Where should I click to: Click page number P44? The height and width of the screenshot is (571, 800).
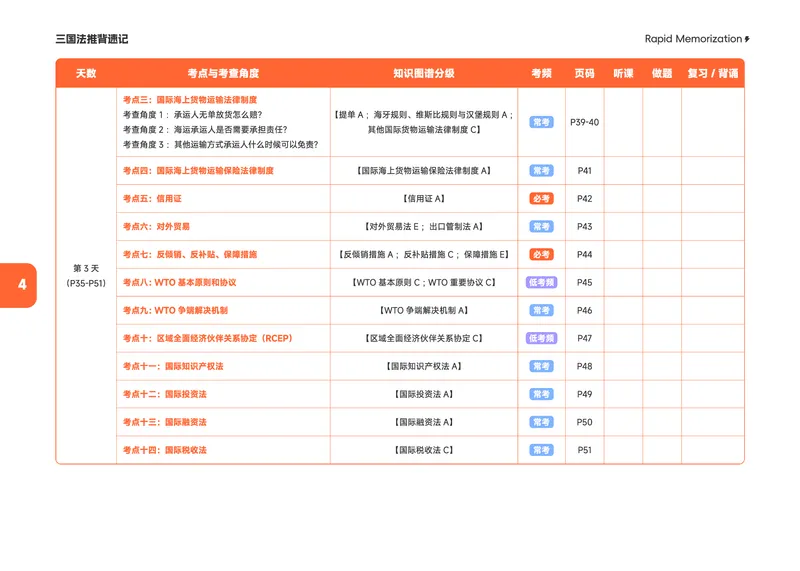tap(585, 255)
